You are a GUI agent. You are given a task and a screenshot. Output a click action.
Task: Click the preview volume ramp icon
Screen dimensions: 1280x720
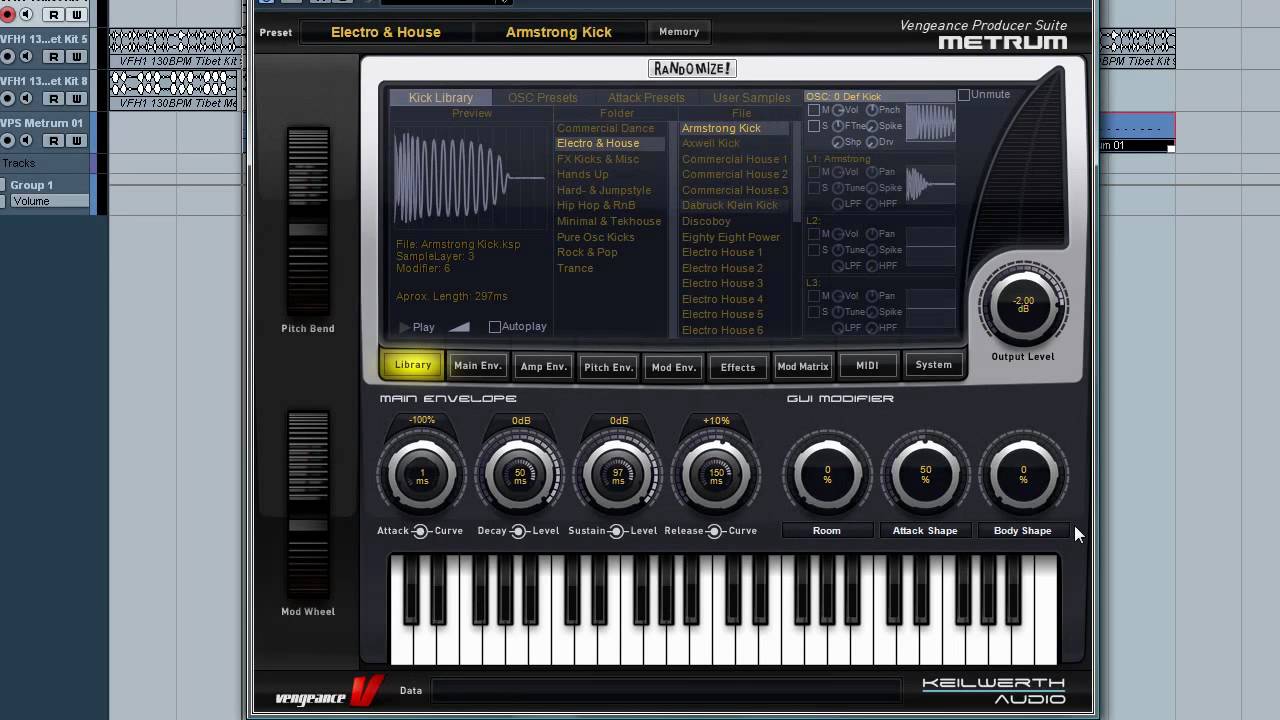click(x=459, y=327)
